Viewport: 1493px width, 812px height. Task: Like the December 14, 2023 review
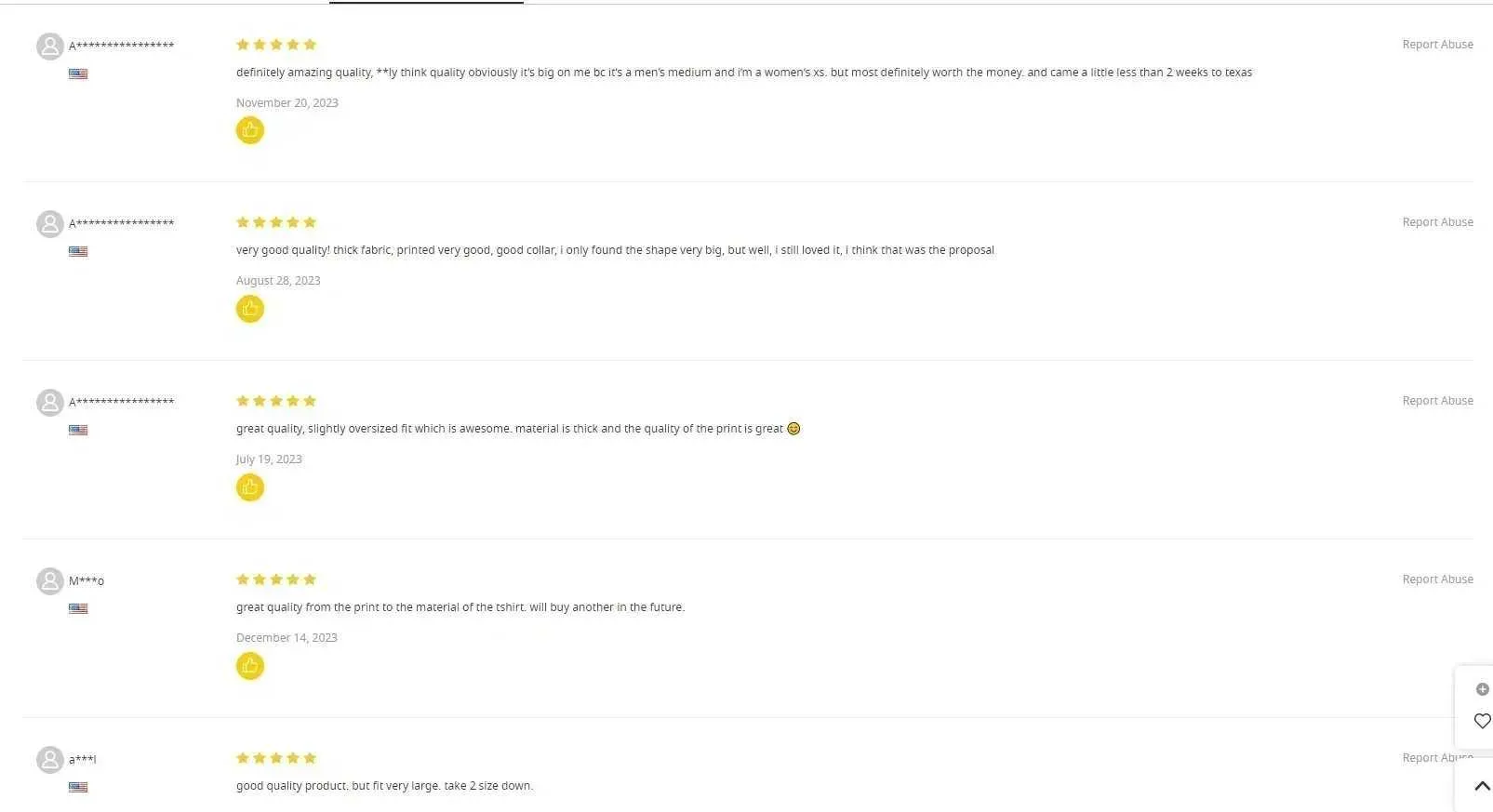249,666
